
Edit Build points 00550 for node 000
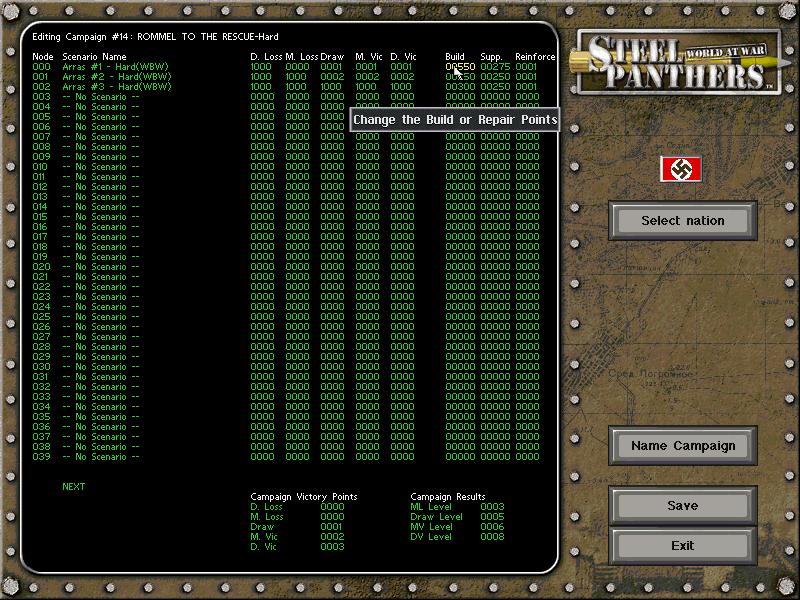point(460,67)
